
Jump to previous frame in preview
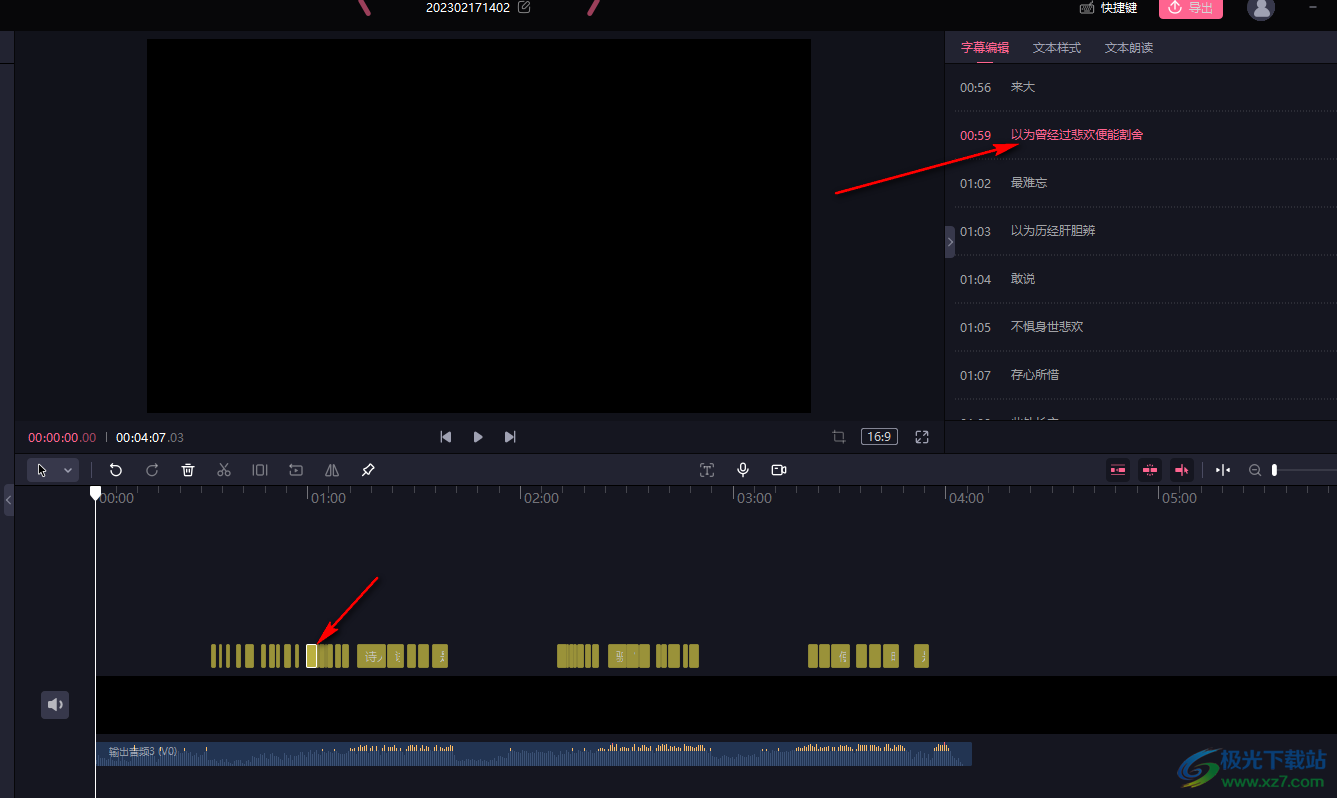tap(446, 437)
